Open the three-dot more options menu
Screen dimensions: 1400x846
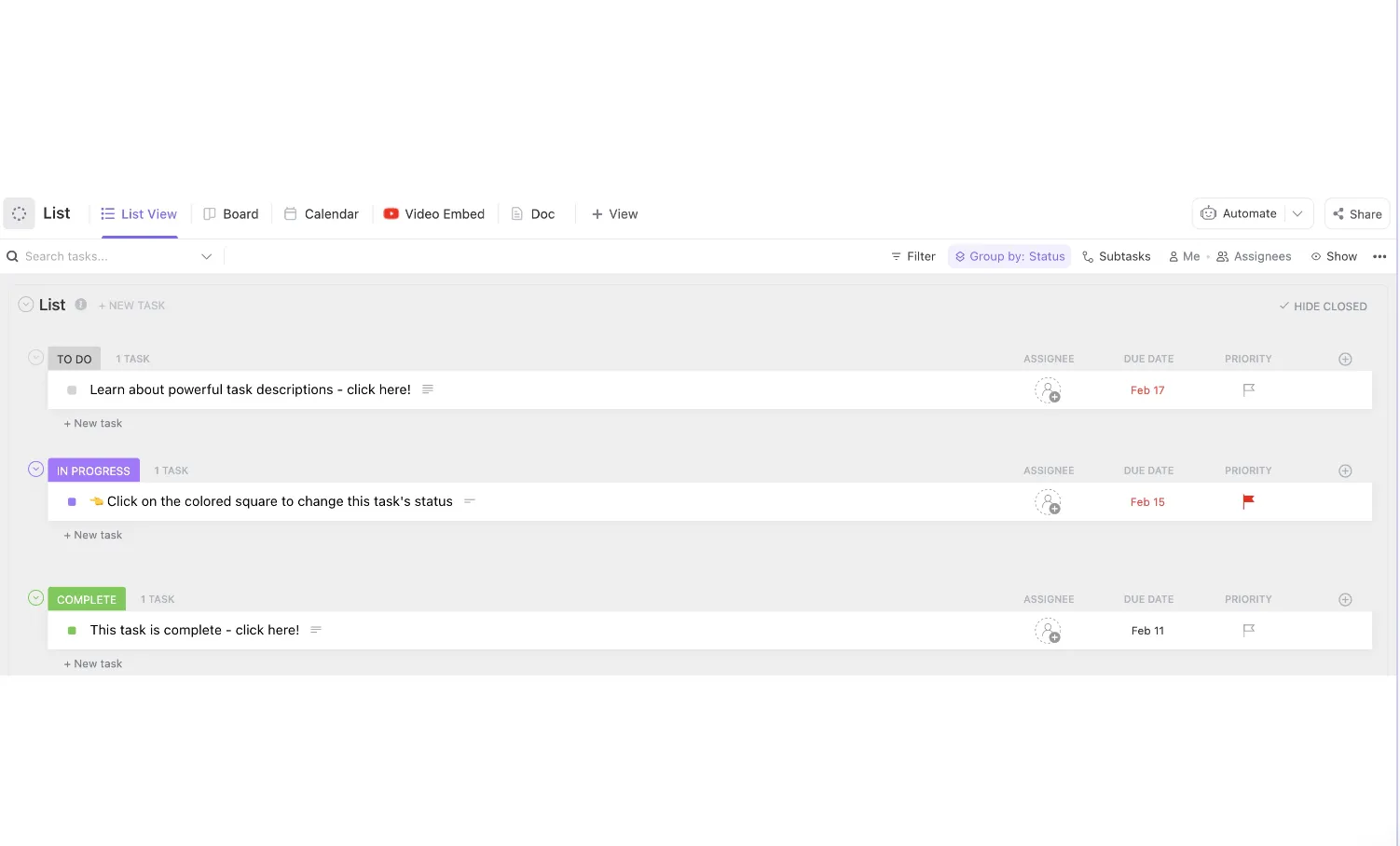point(1379,256)
